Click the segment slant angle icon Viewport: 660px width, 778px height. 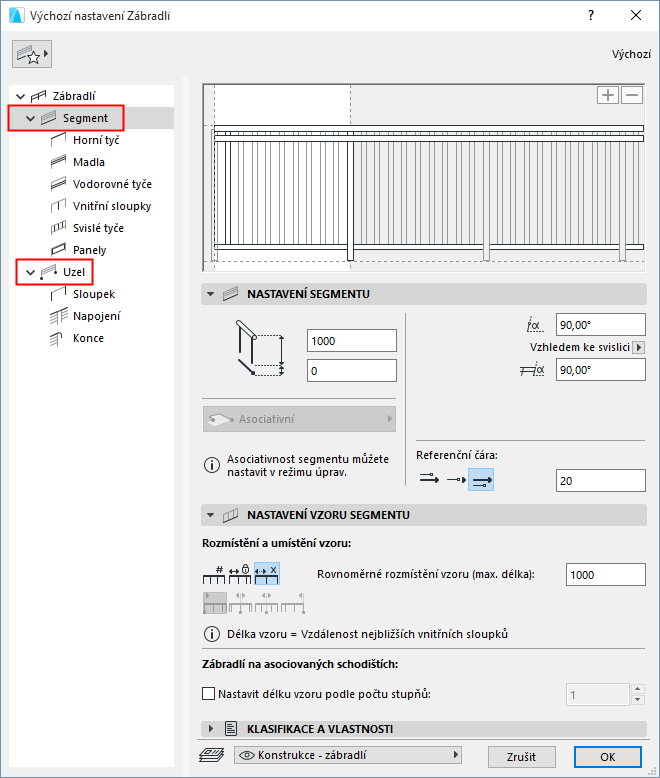pyautogui.click(x=535, y=325)
